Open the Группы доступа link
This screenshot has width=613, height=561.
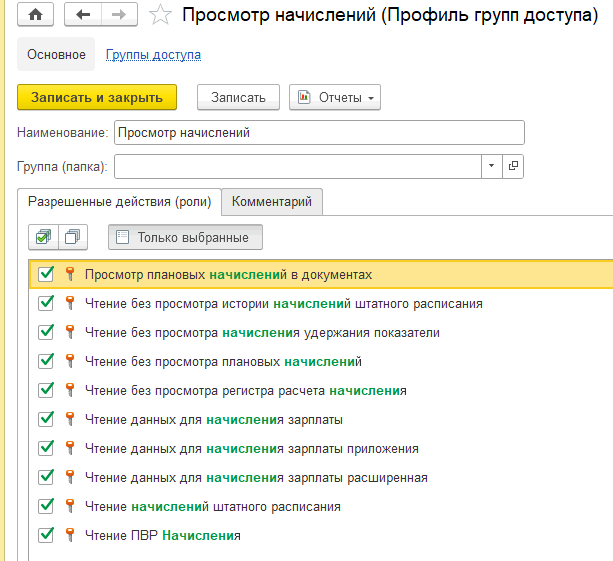click(x=153, y=55)
